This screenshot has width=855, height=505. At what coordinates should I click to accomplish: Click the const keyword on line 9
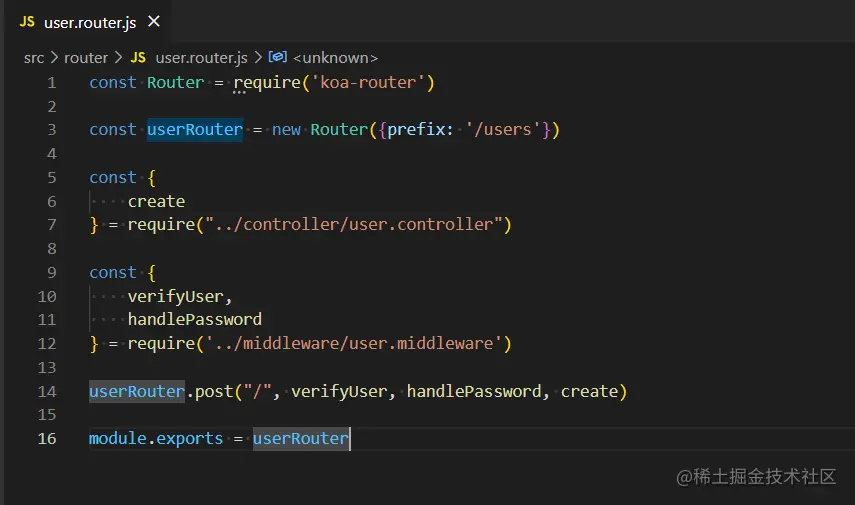coord(113,273)
